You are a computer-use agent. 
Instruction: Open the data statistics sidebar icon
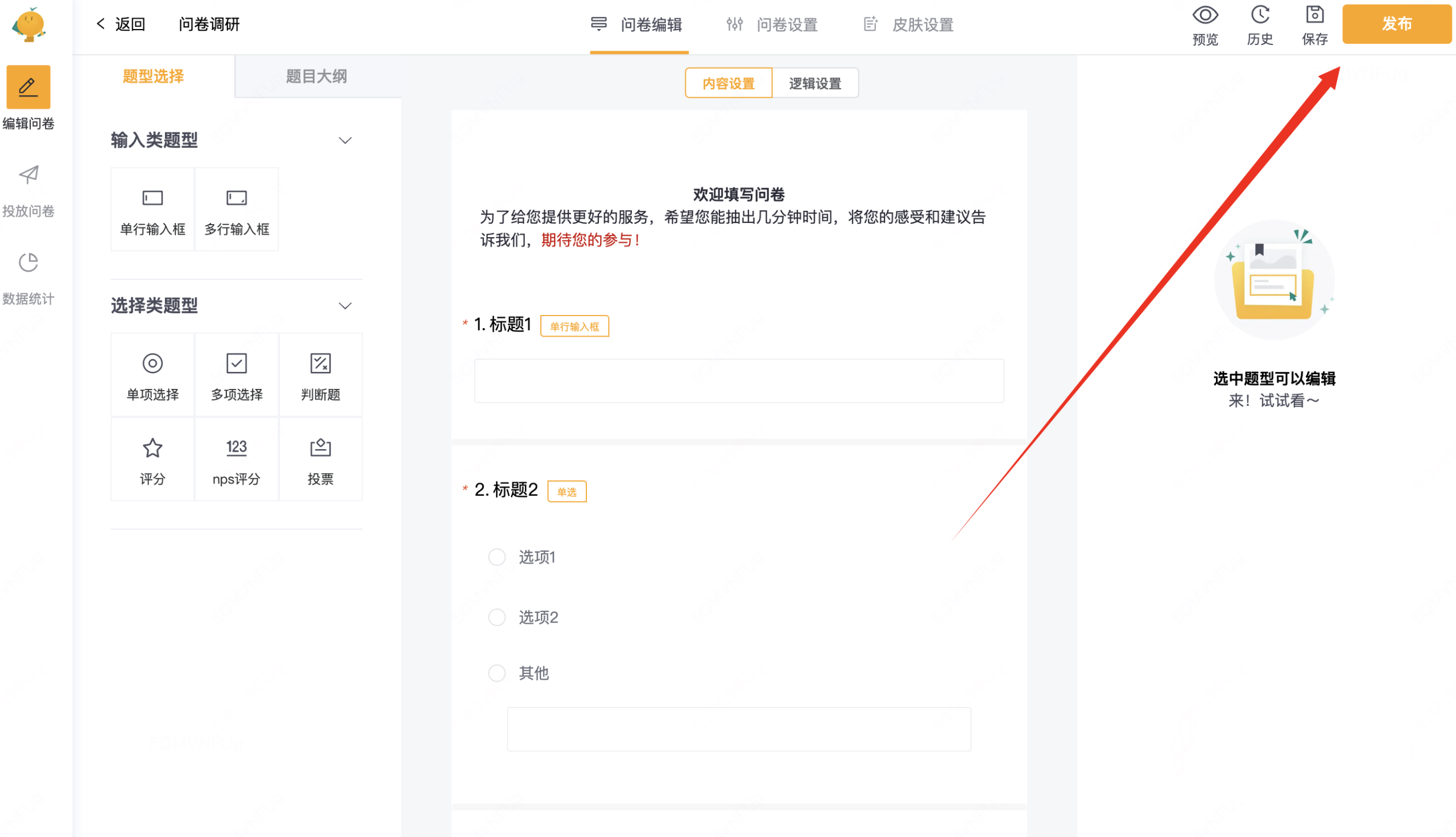(28, 263)
